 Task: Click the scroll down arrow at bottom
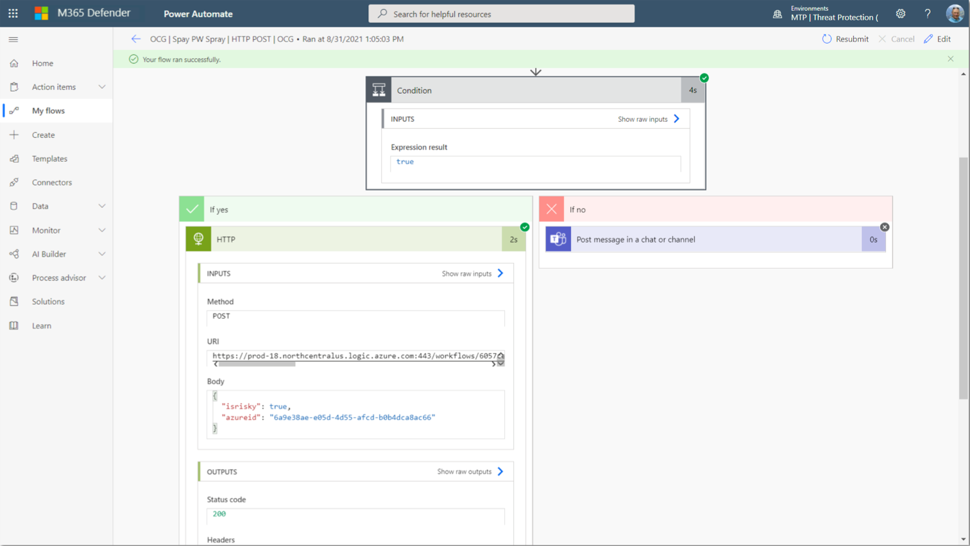coord(963,540)
